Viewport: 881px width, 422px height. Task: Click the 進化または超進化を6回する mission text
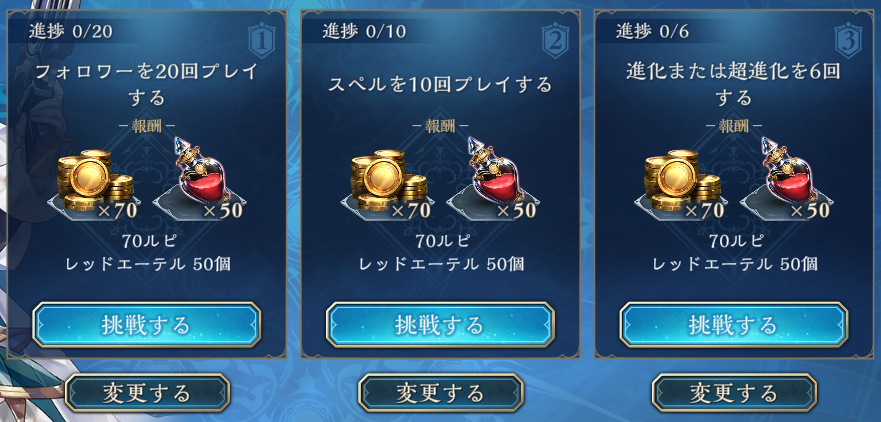(x=734, y=85)
